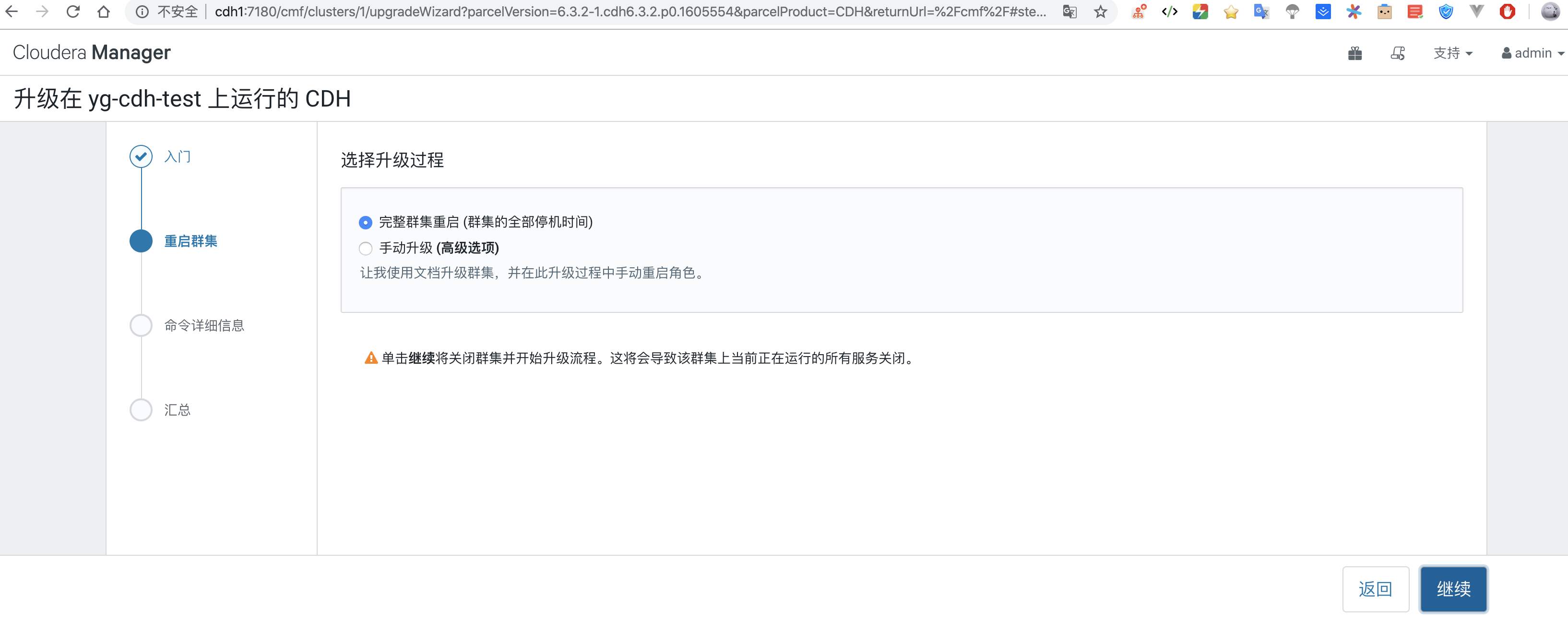Select the 汇总 step

click(x=141, y=410)
